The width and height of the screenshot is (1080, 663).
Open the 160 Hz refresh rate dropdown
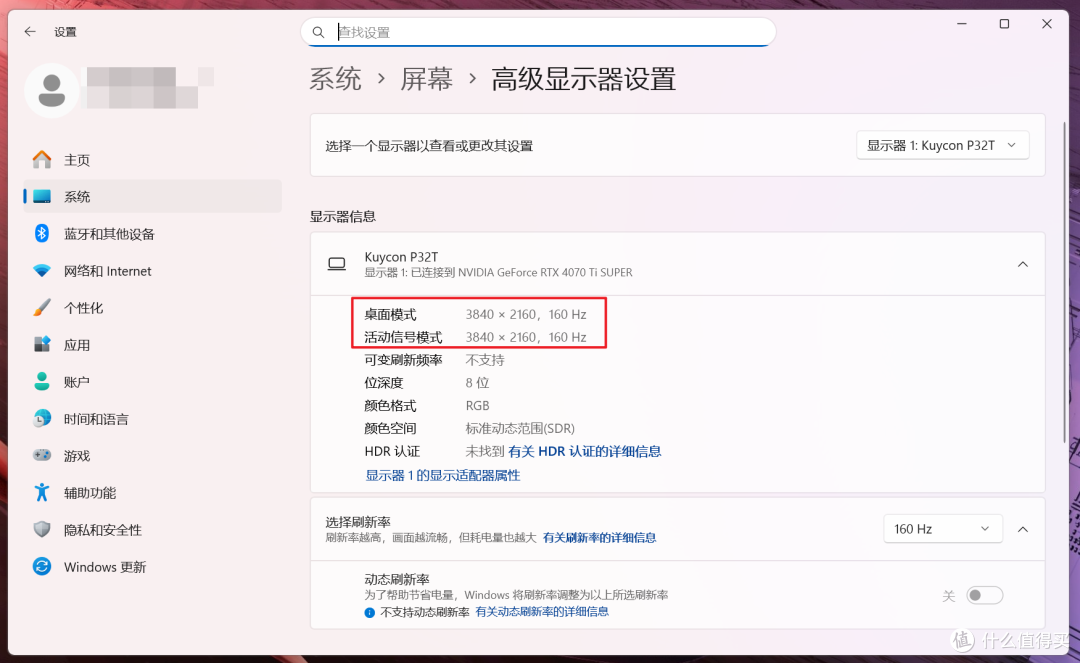coord(942,529)
